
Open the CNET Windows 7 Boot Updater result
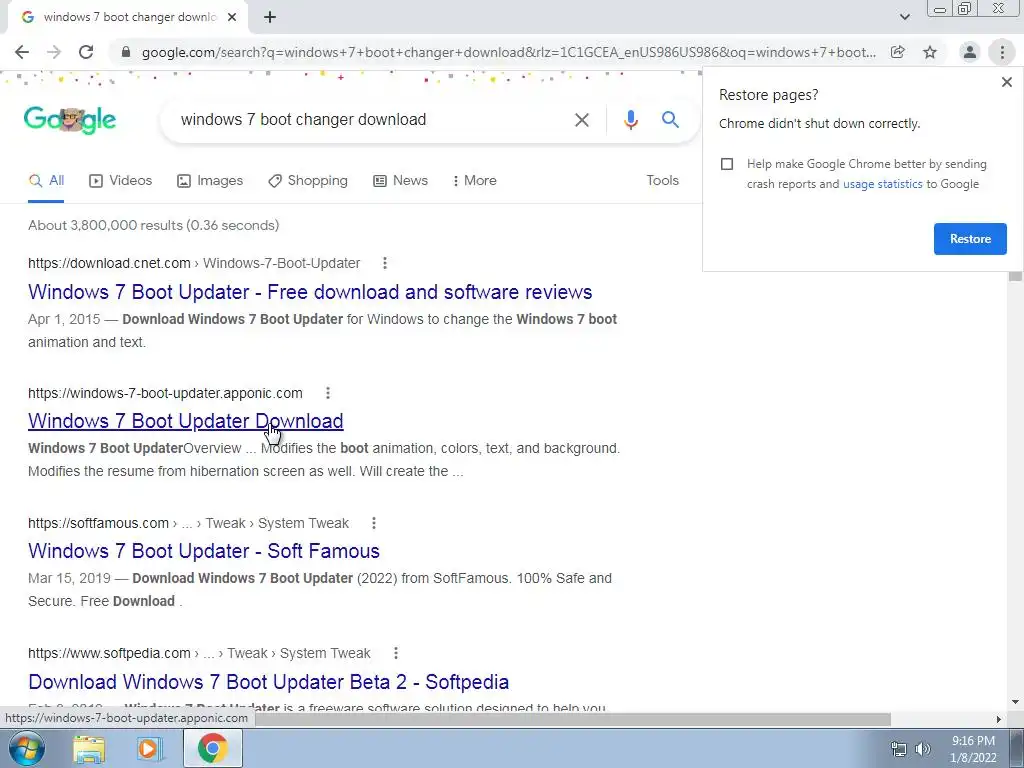tap(310, 292)
